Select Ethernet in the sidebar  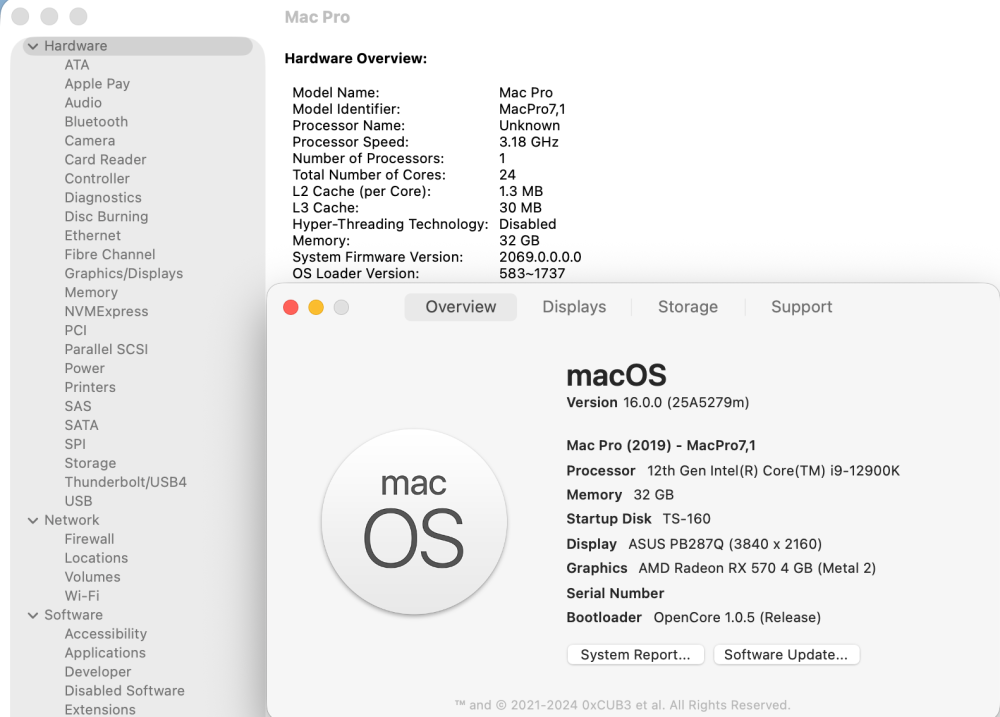pyautogui.click(x=92, y=235)
